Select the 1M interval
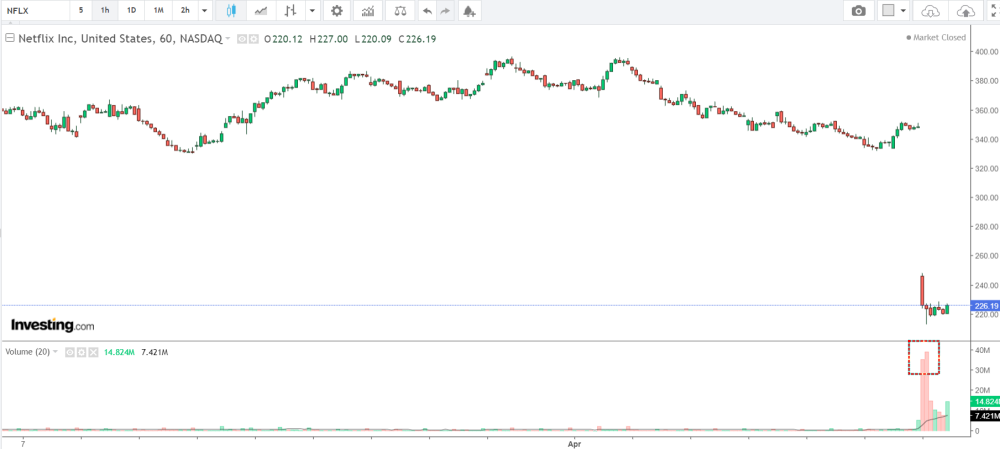This screenshot has height=449, width=1000. 159,11
